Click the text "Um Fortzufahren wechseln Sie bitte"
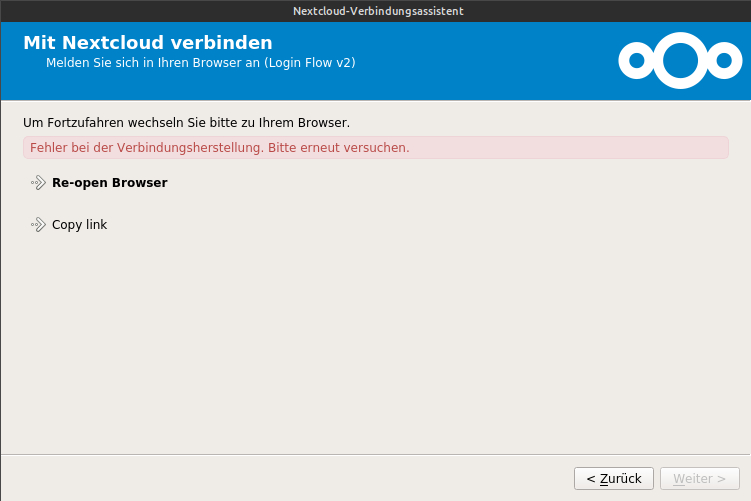This screenshot has width=751, height=501. click(x=130, y=123)
